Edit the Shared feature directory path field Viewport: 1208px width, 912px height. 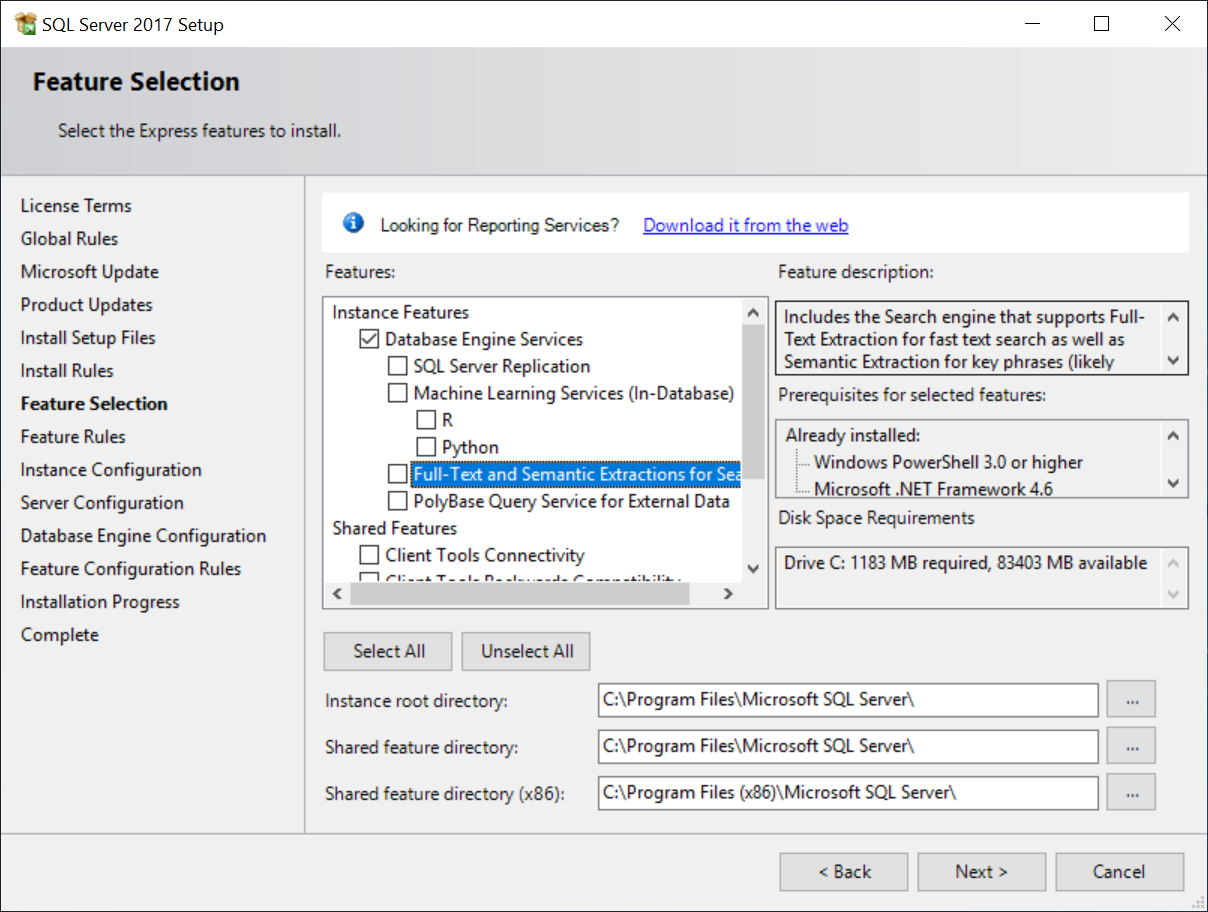(x=848, y=746)
